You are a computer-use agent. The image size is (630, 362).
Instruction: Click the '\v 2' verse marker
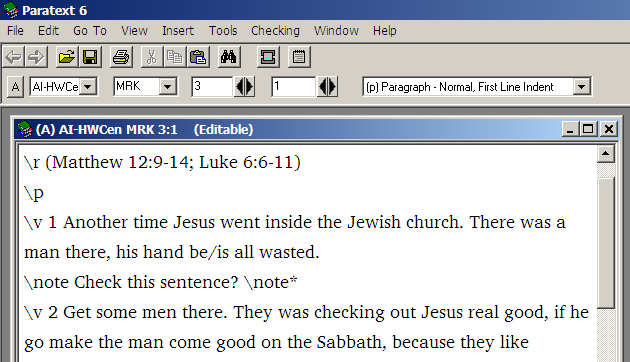(41, 312)
